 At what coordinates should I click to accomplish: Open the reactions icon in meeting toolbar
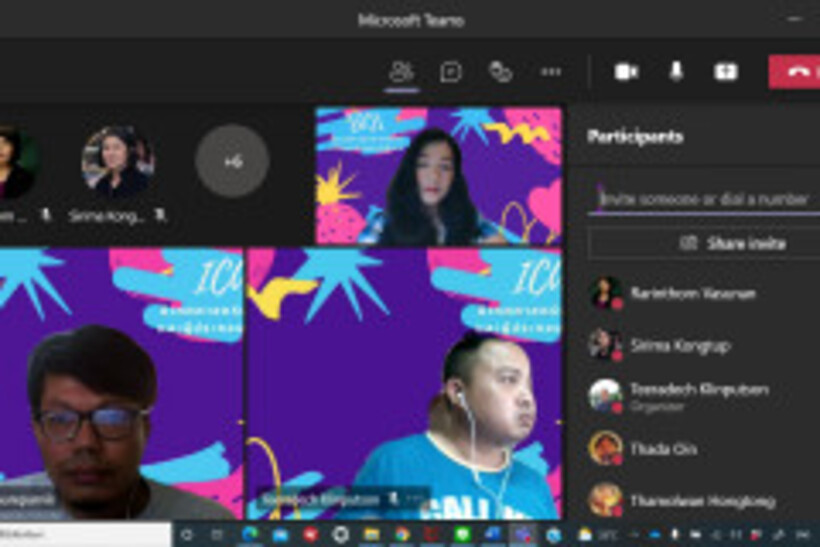click(x=500, y=72)
